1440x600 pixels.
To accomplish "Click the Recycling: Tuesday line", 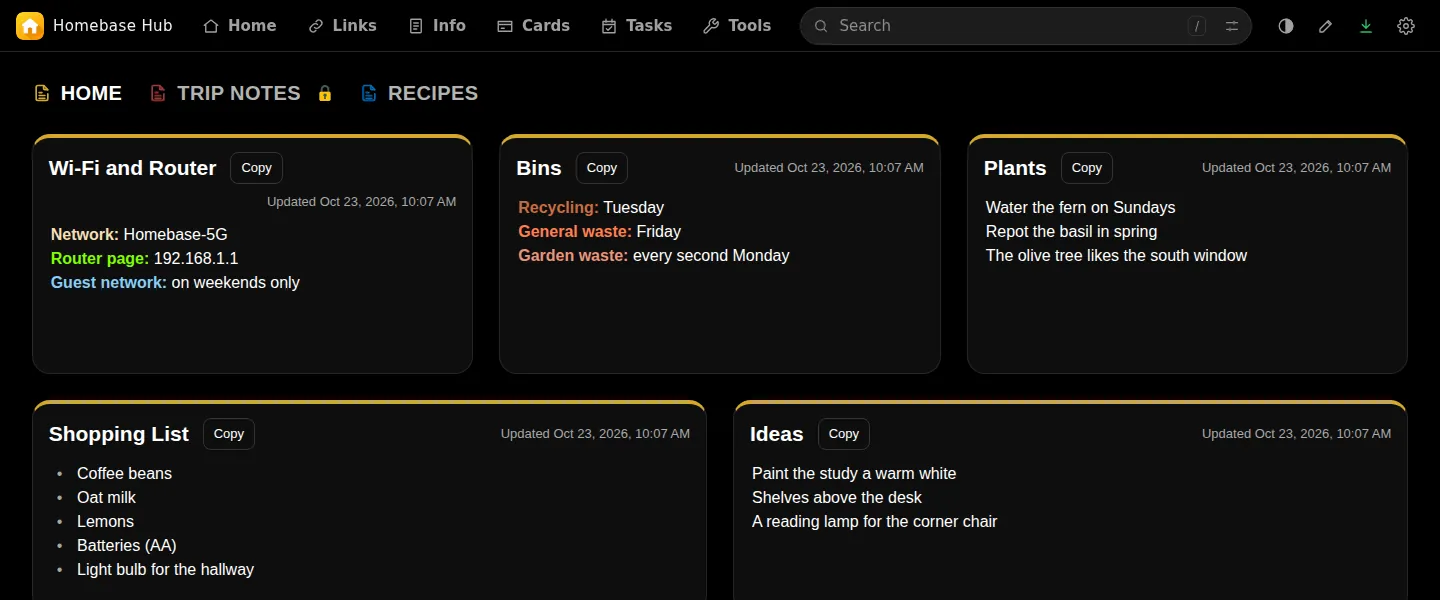I will coord(591,208).
